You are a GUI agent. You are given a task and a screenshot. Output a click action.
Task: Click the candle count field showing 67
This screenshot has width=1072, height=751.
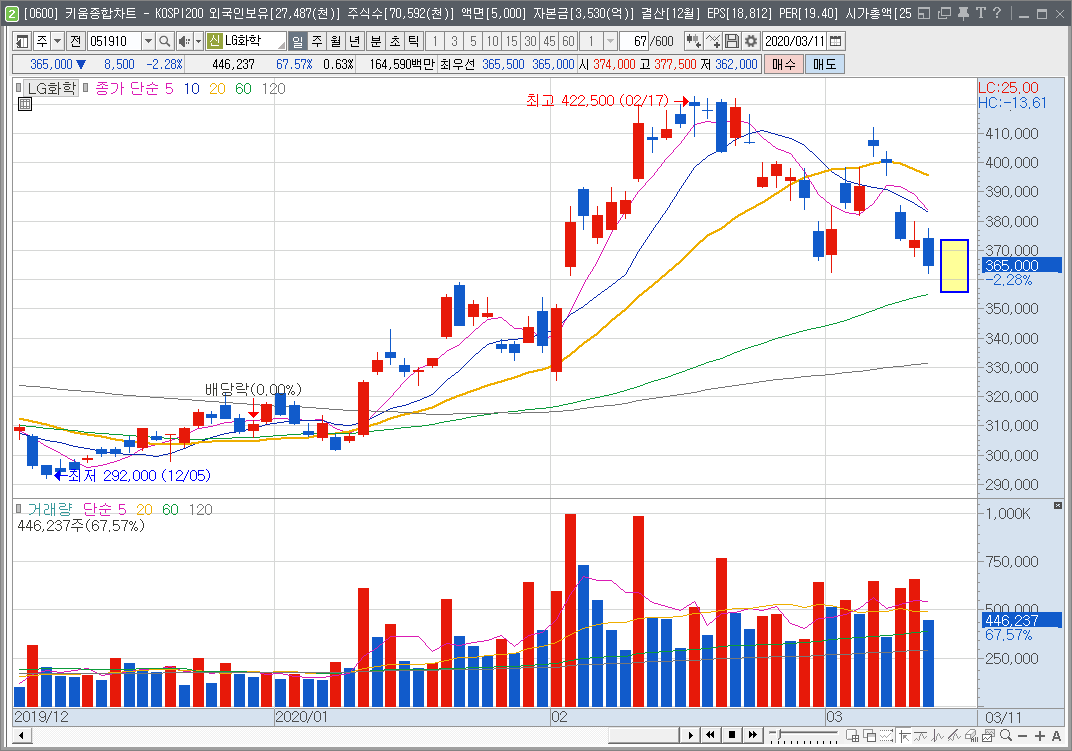tap(634, 42)
